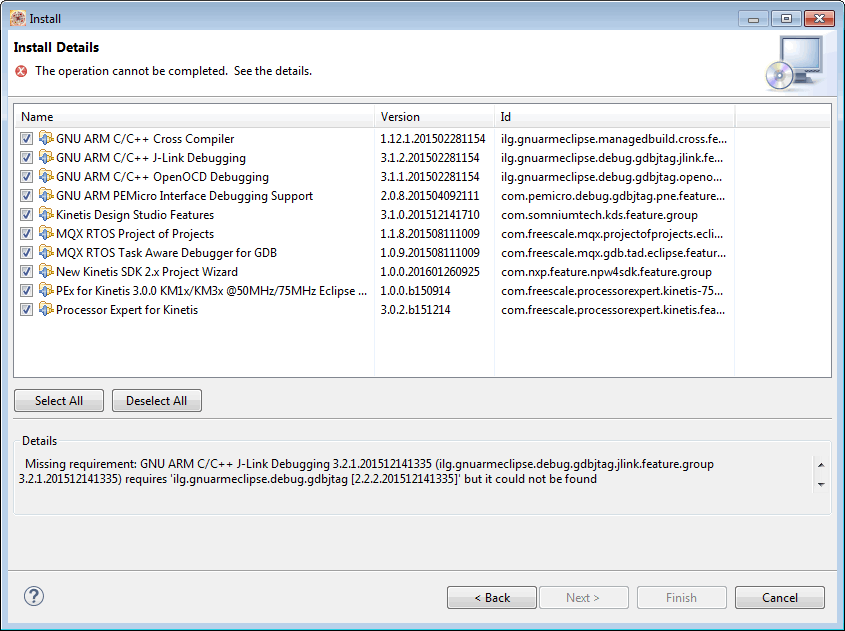The image size is (845, 631).
Task: Uncheck GNU ARM C/C++ Cross Compiler
Action: 26,138
